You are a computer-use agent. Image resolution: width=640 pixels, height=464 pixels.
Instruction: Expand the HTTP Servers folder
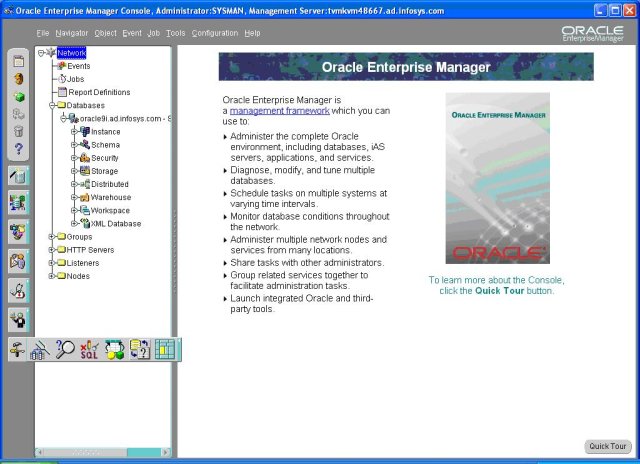click(x=52, y=250)
